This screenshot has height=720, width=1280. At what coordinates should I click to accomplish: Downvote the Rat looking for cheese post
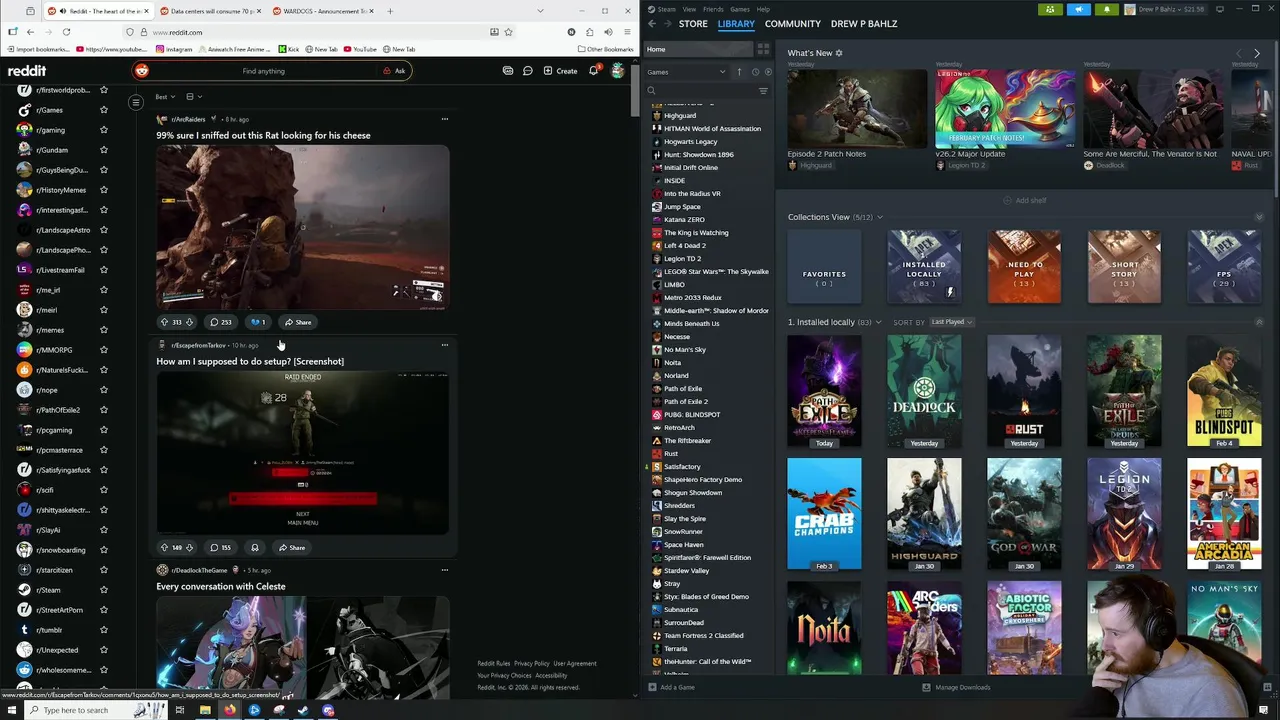189,322
